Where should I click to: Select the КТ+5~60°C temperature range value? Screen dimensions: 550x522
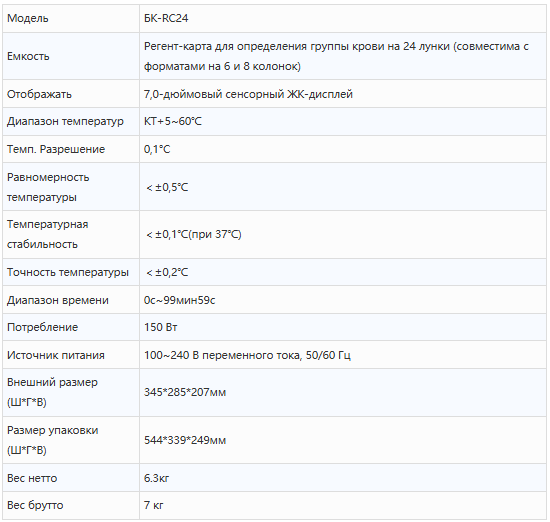[x=173, y=121]
